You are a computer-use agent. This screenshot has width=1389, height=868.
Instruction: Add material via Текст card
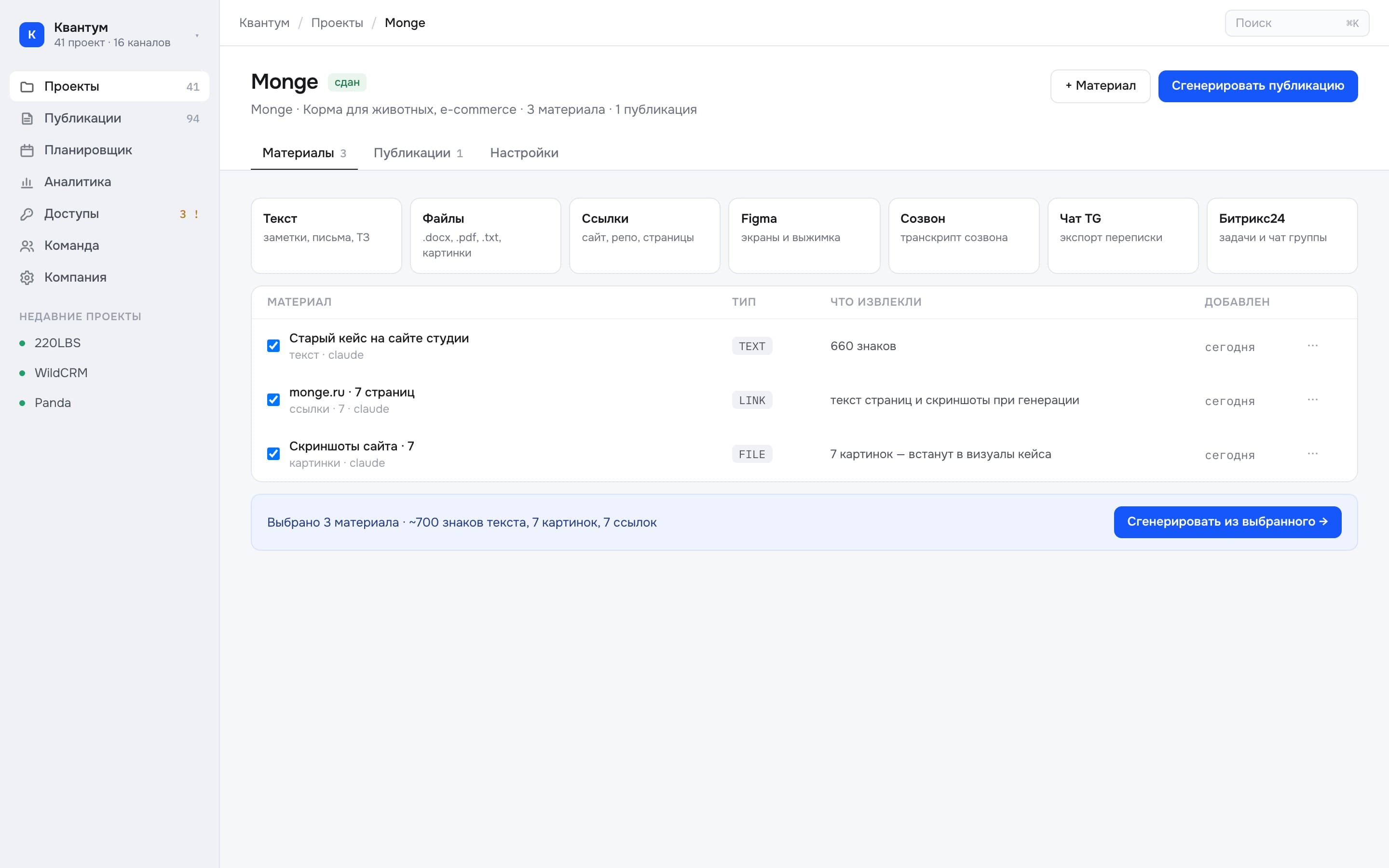tap(326, 236)
